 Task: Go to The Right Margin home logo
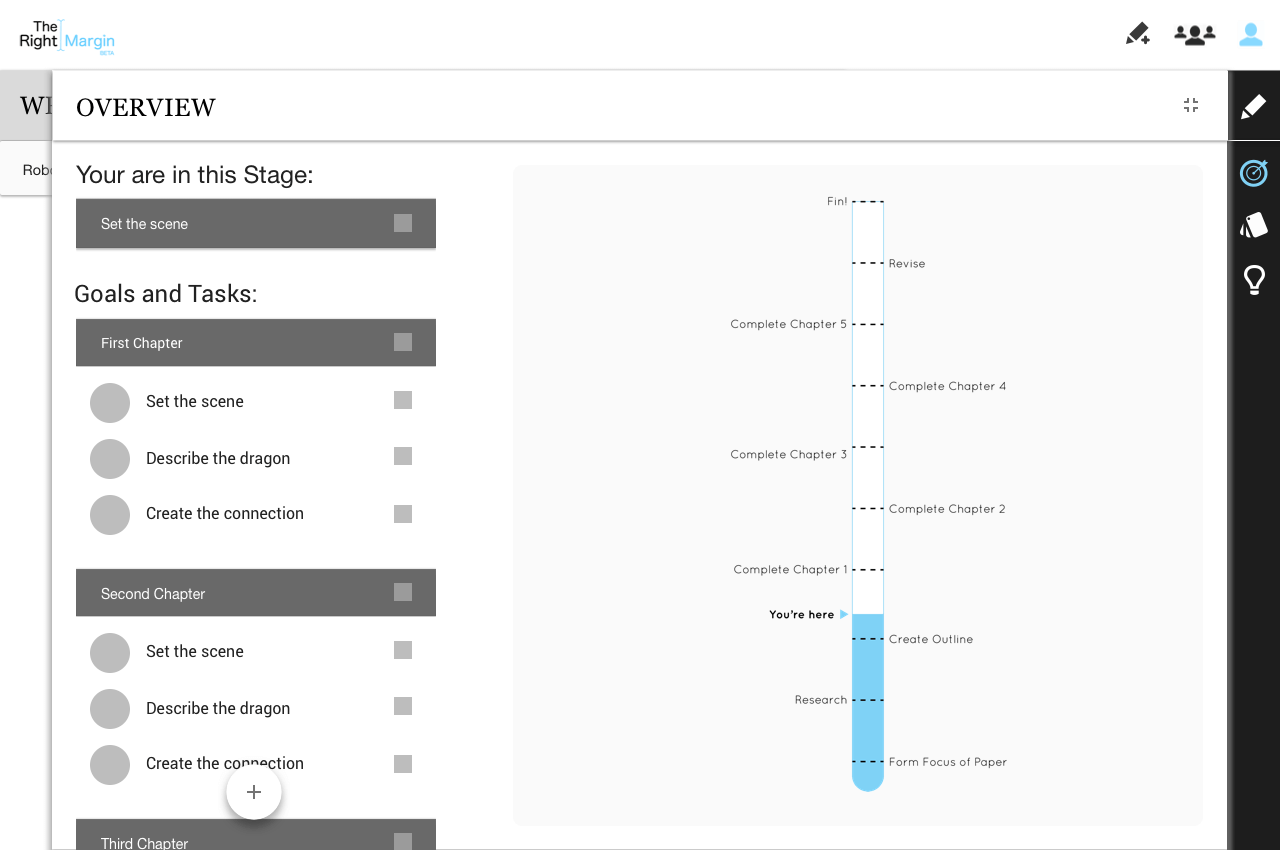click(67, 37)
